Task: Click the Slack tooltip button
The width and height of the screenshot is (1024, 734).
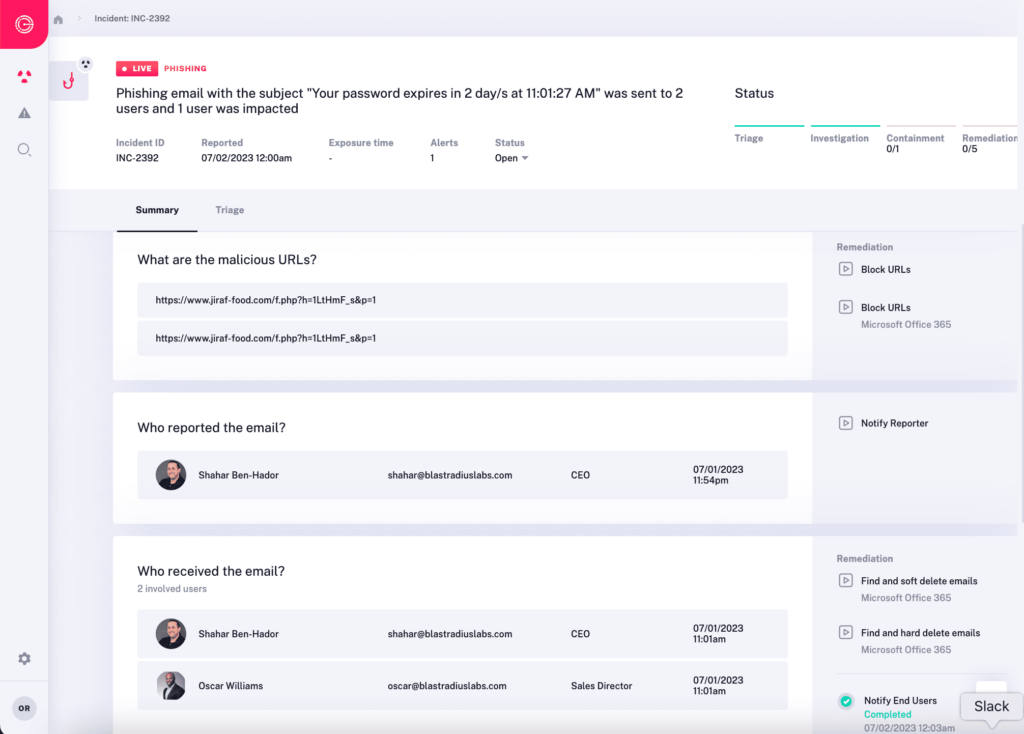Action: pyautogui.click(x=990, y=706)
